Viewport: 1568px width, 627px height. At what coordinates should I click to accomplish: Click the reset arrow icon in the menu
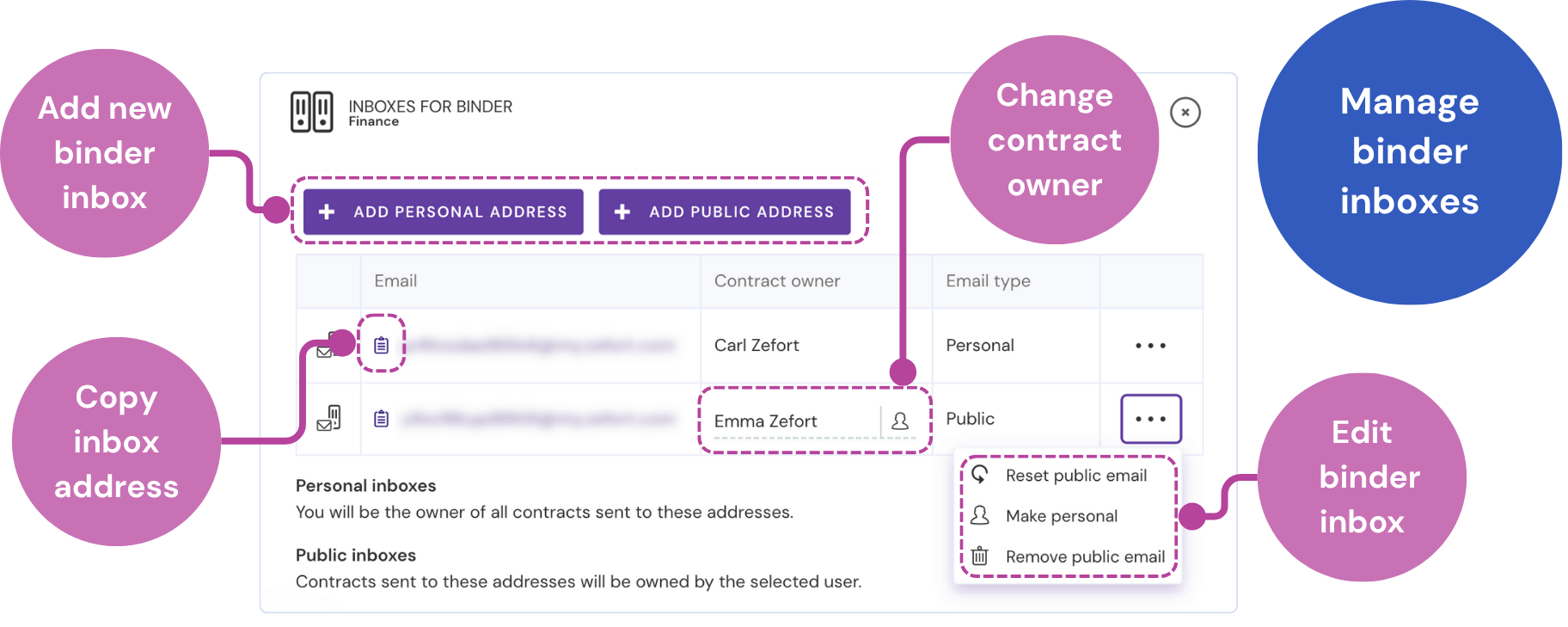click(980, 475)
